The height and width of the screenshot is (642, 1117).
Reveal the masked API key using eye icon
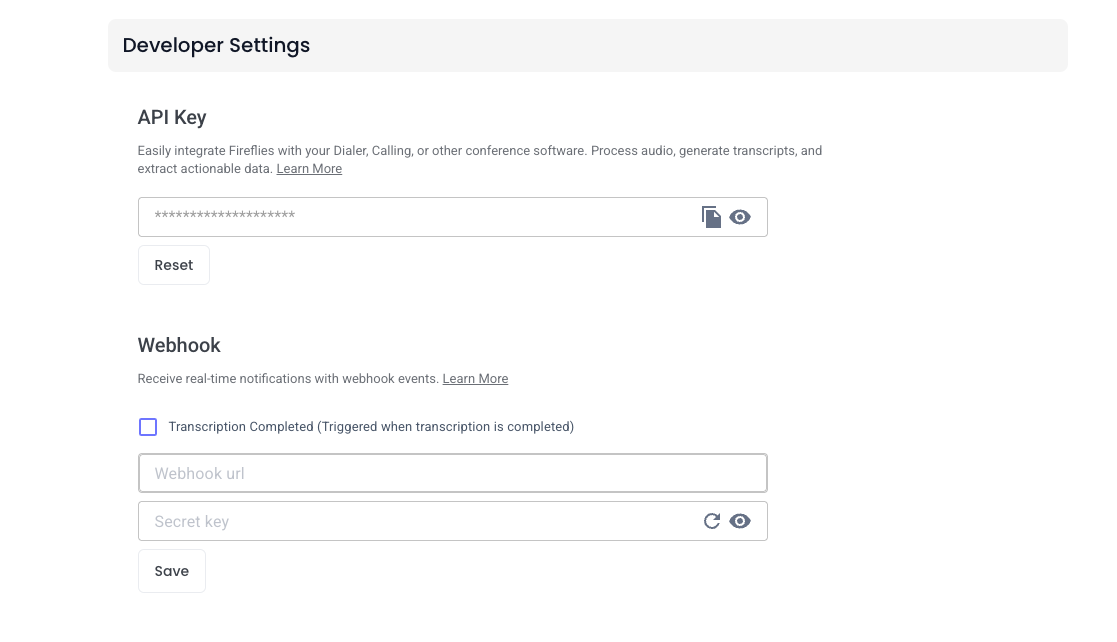[740, 217]
